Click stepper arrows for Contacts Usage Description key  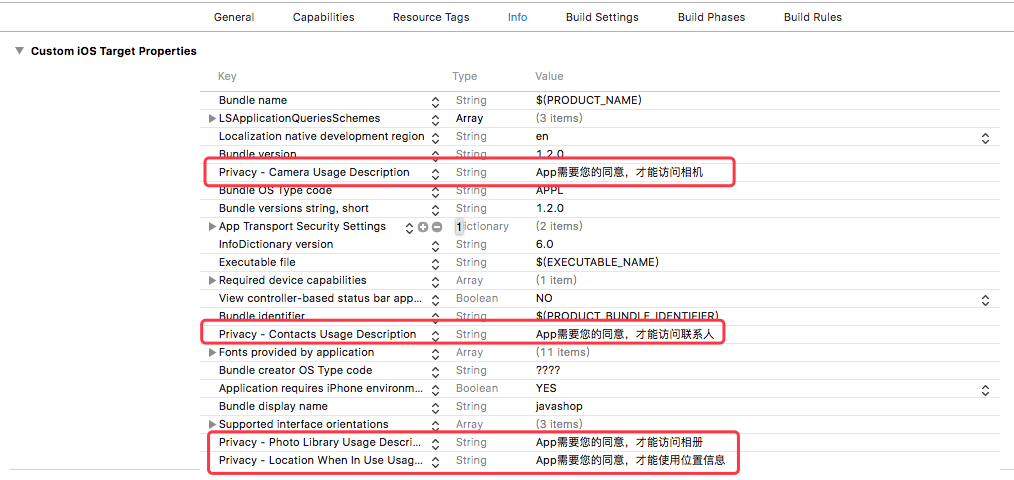coord(435,335)
